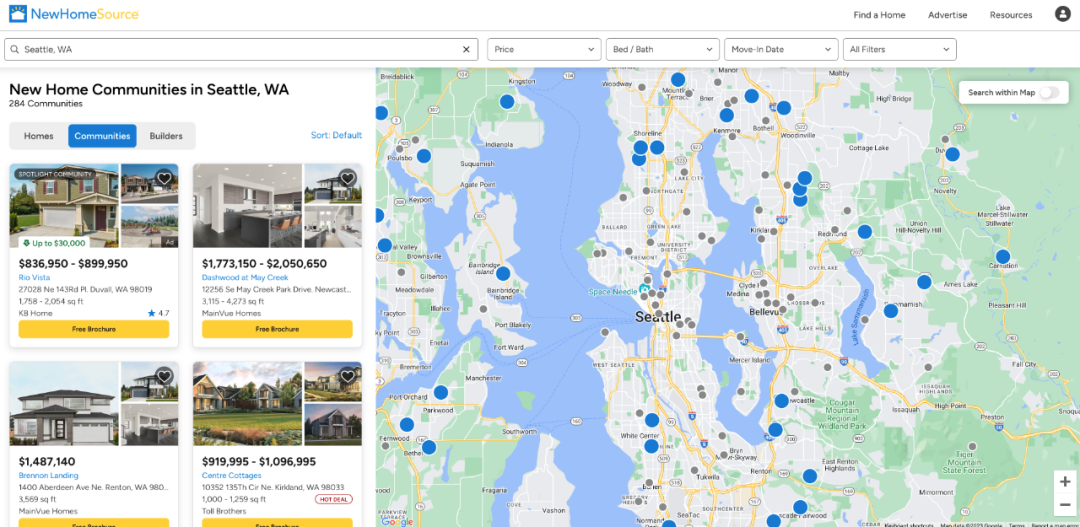Request Free Brochure for Rio Vista

(94, 329)
